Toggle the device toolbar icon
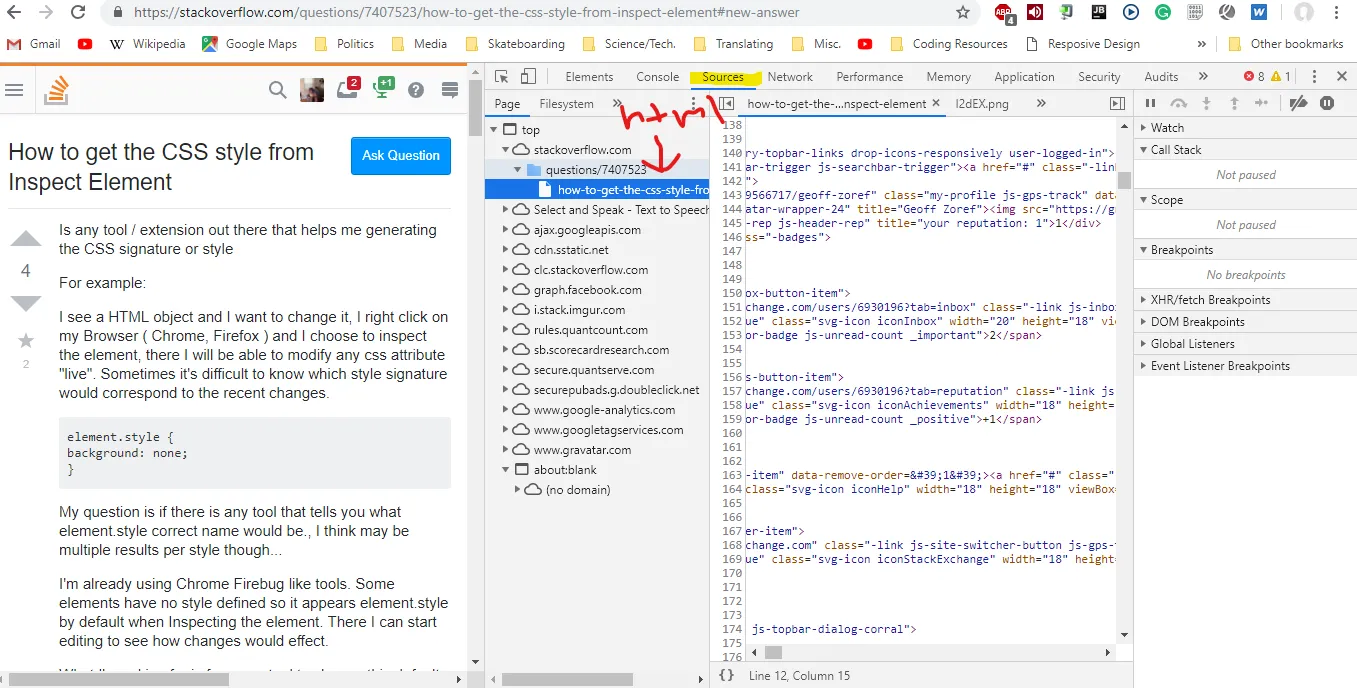 (x=528, y=77)
